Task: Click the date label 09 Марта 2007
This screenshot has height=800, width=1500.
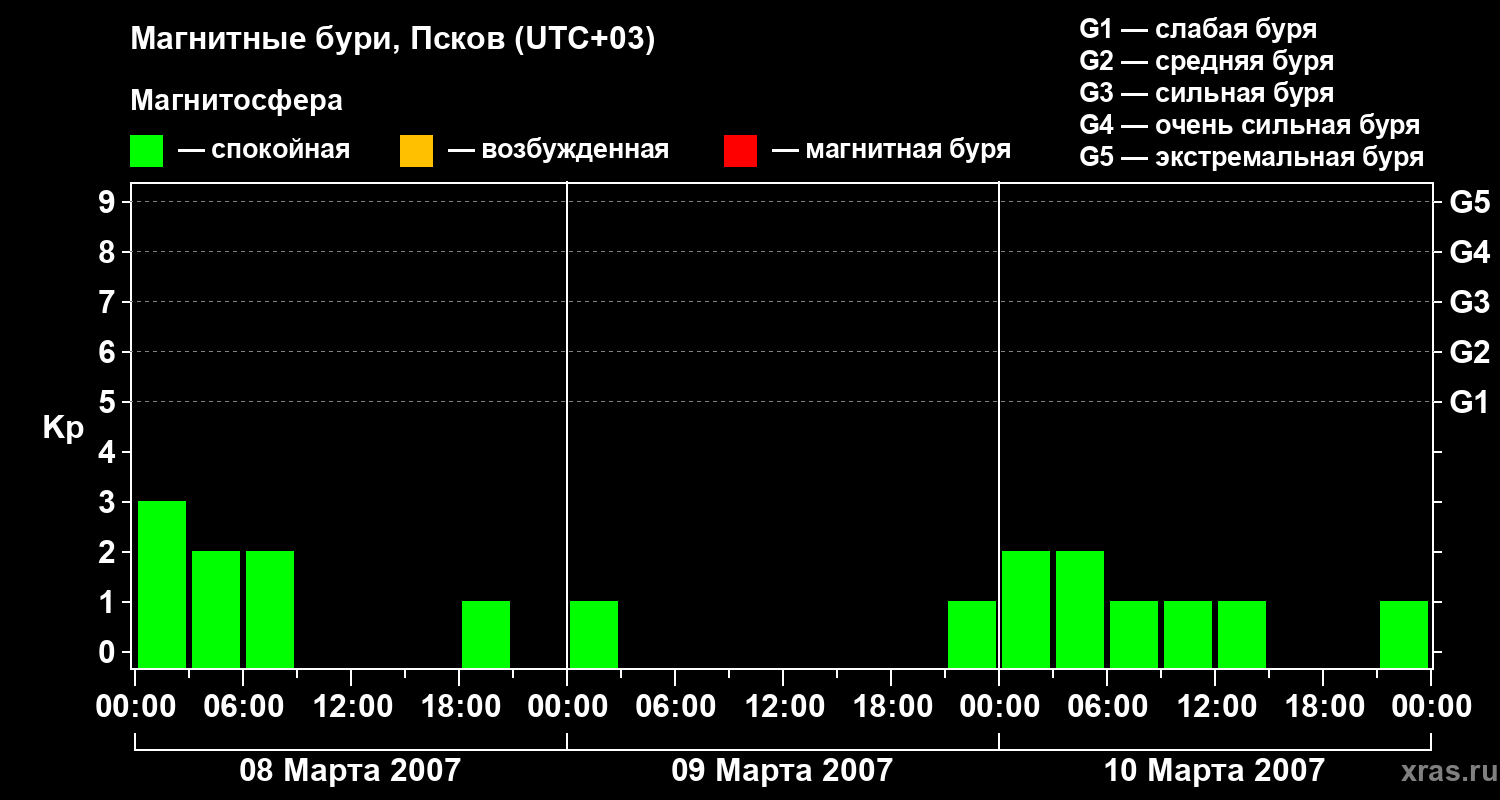Action: click(782, 770)
